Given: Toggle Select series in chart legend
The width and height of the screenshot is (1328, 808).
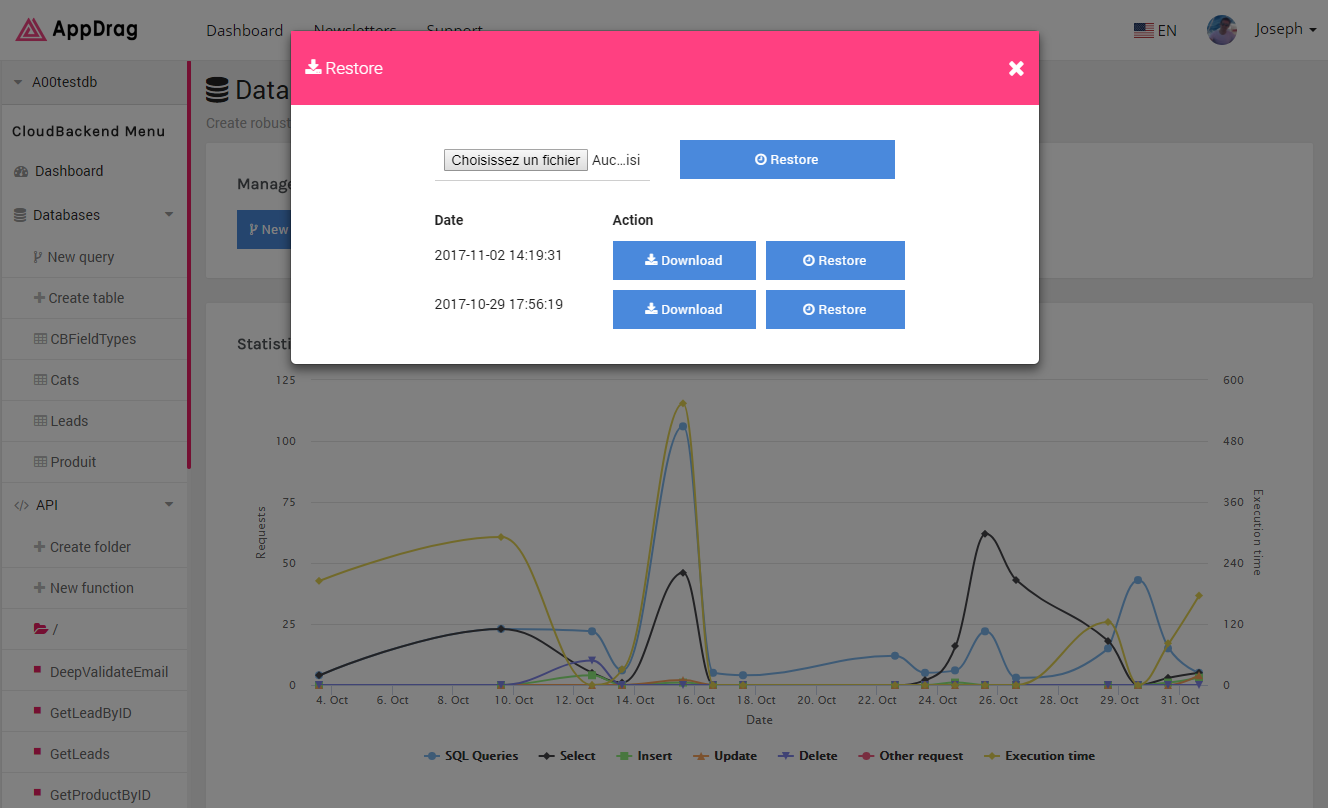Looking at the screenshot, I should coord(567,756).
